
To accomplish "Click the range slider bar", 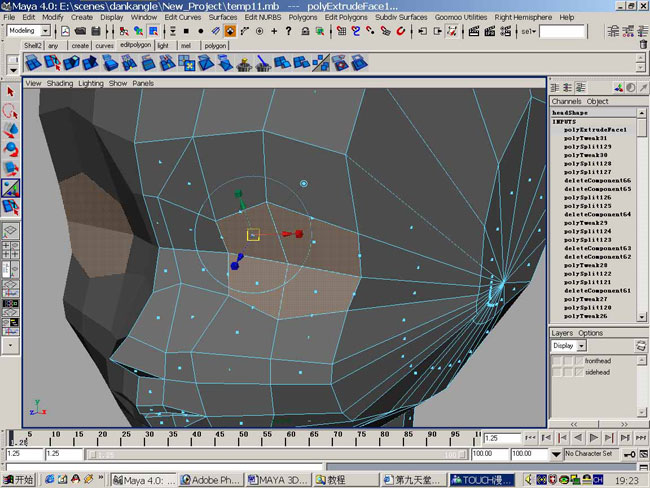I will click(x=277, y=455).
